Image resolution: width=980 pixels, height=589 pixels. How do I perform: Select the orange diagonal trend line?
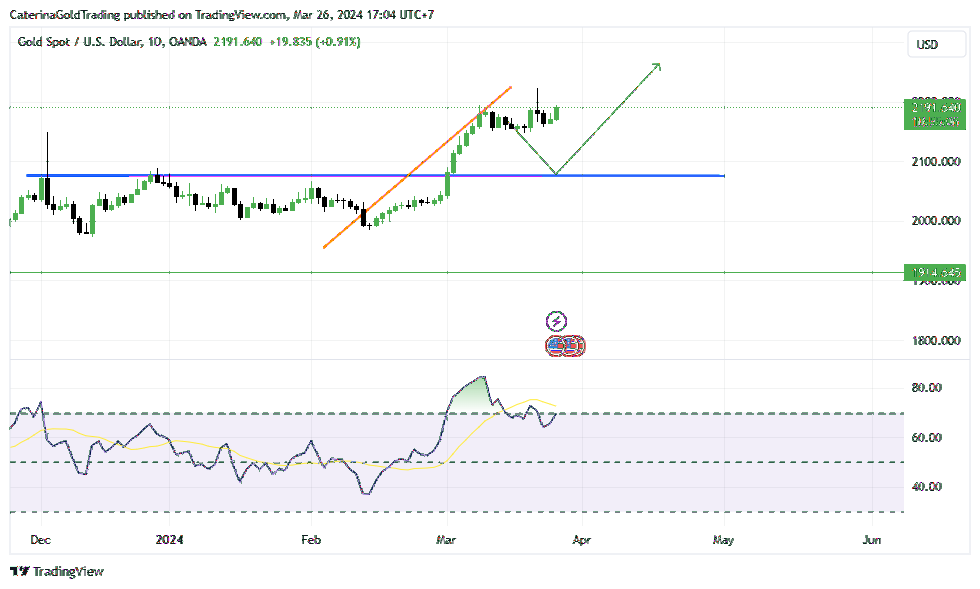coord(417,168)
